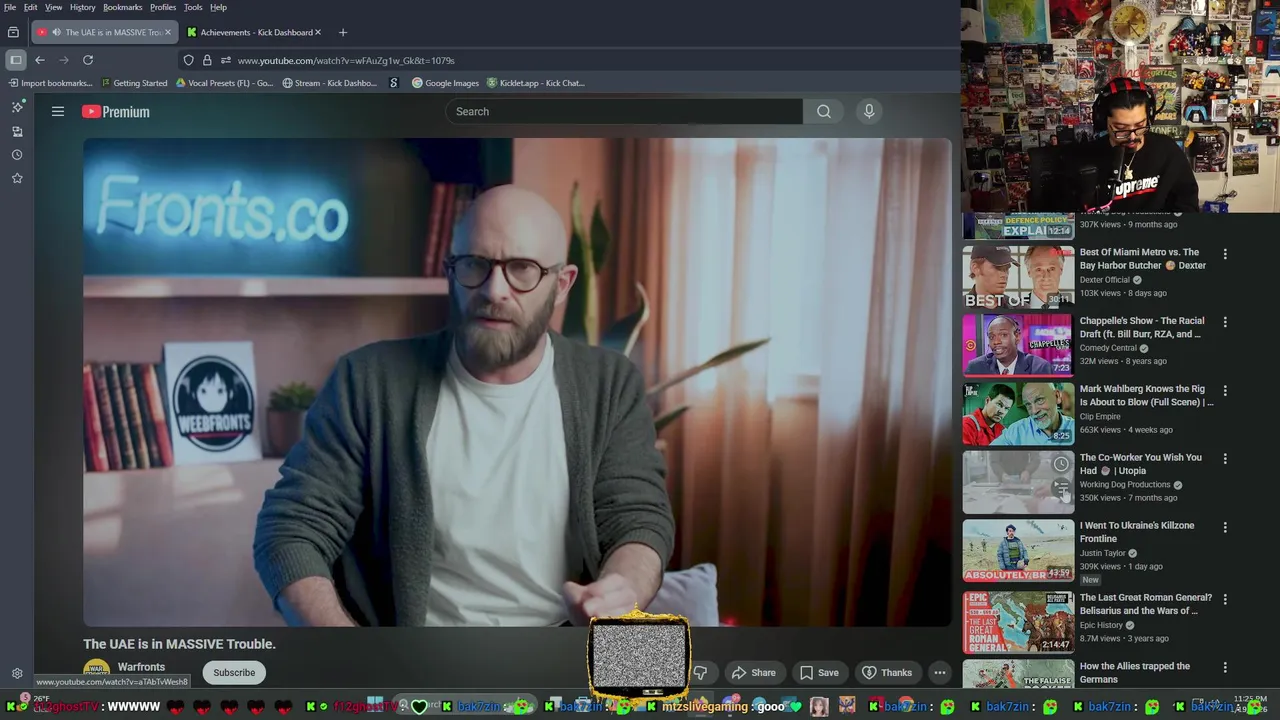Screen dimensions: 1280x720
Task: Share the video
Action: (x=754, y=673)
